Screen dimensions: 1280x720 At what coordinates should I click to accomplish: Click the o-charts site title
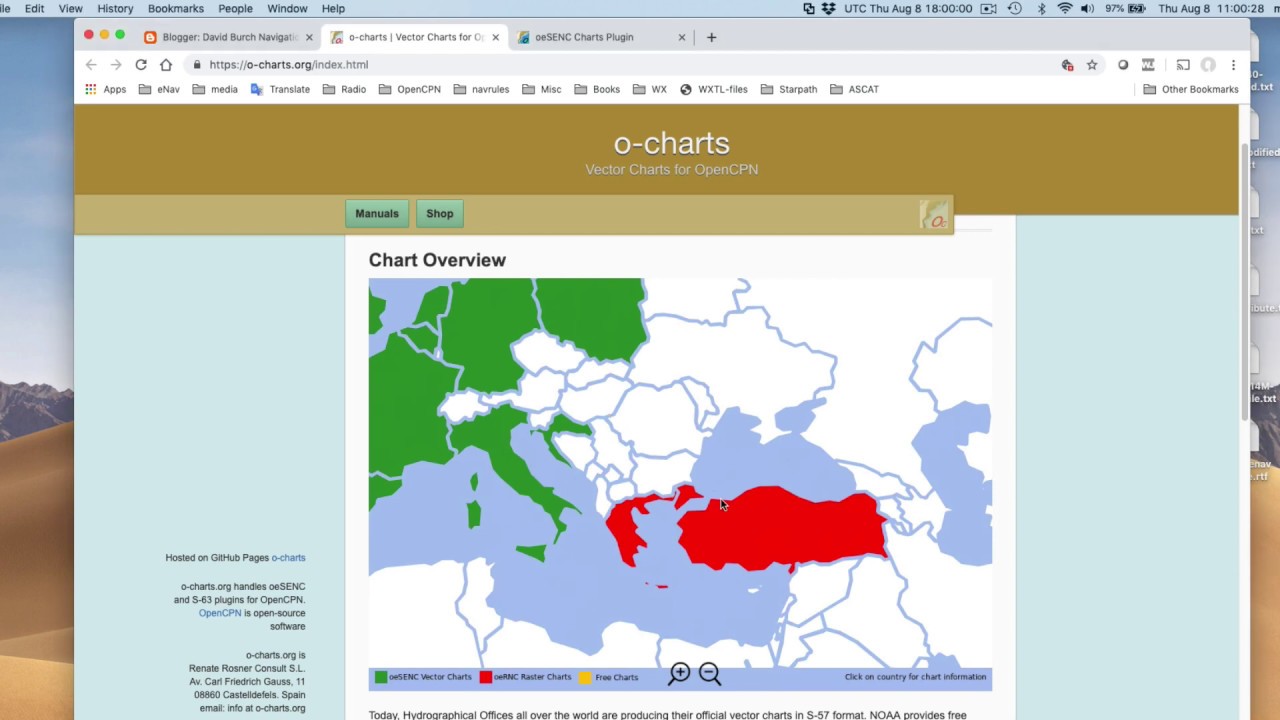point(671,143)
